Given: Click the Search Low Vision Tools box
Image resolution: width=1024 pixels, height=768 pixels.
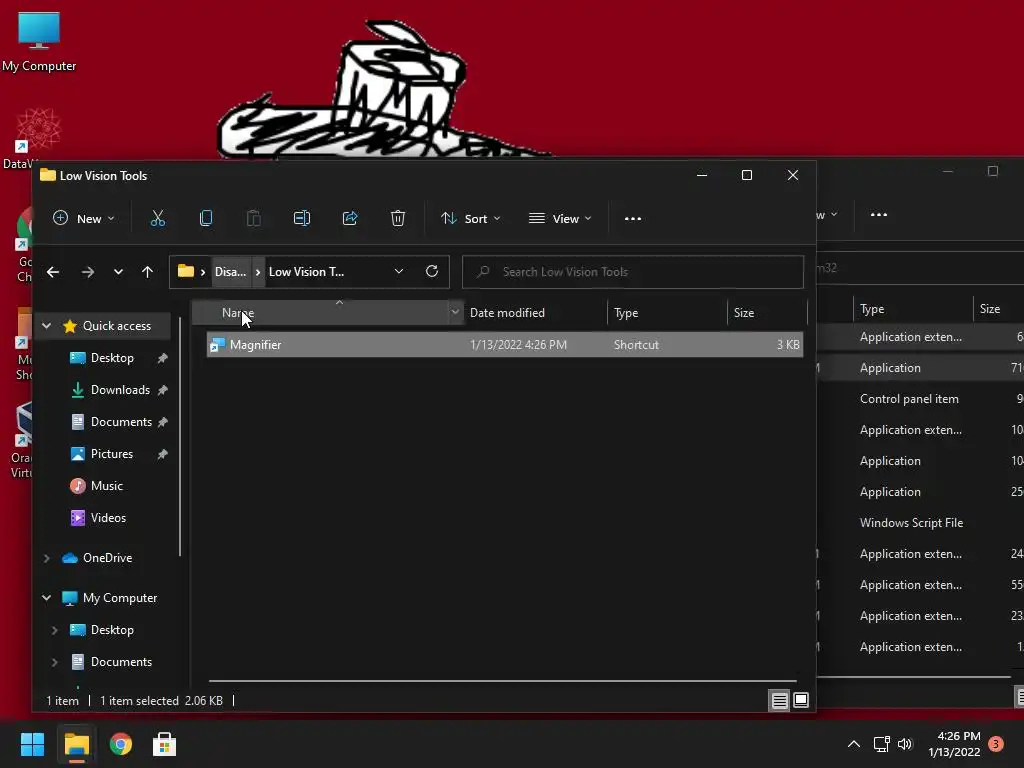Looking at the screenshot, I should pos(633,272).
